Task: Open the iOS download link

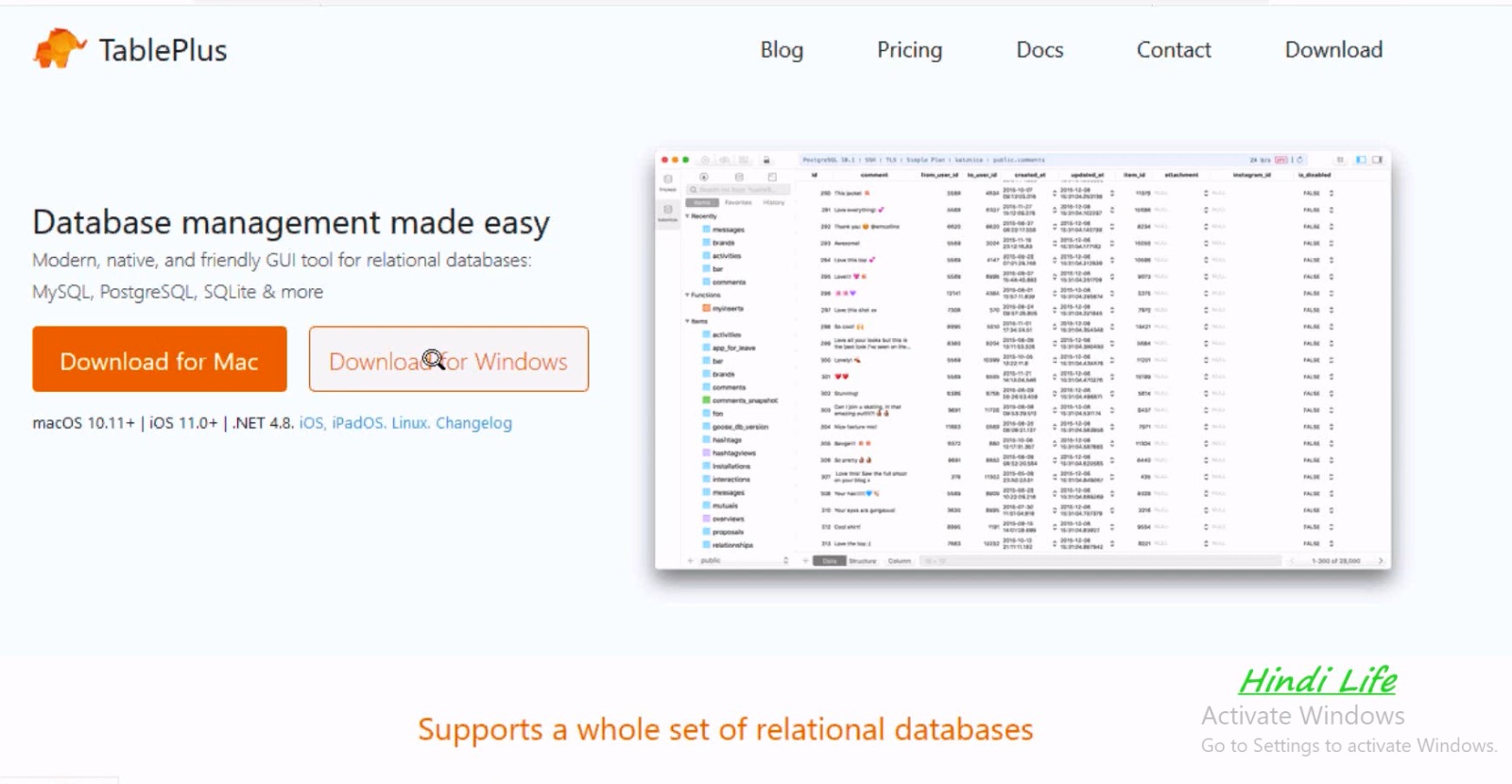Action: pyautogui.click(x=311, y=423)
